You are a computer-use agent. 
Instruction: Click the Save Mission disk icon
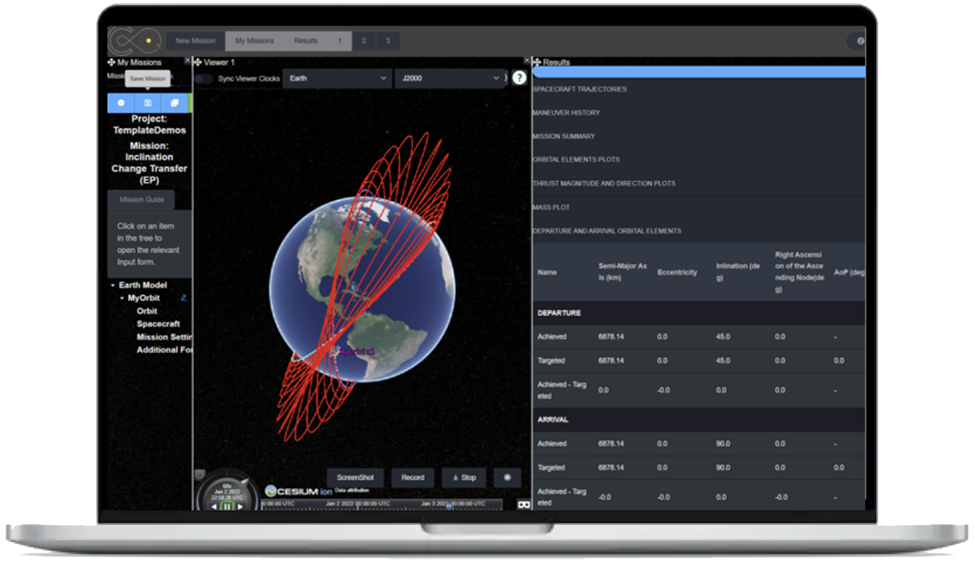(x=148, y=103)
